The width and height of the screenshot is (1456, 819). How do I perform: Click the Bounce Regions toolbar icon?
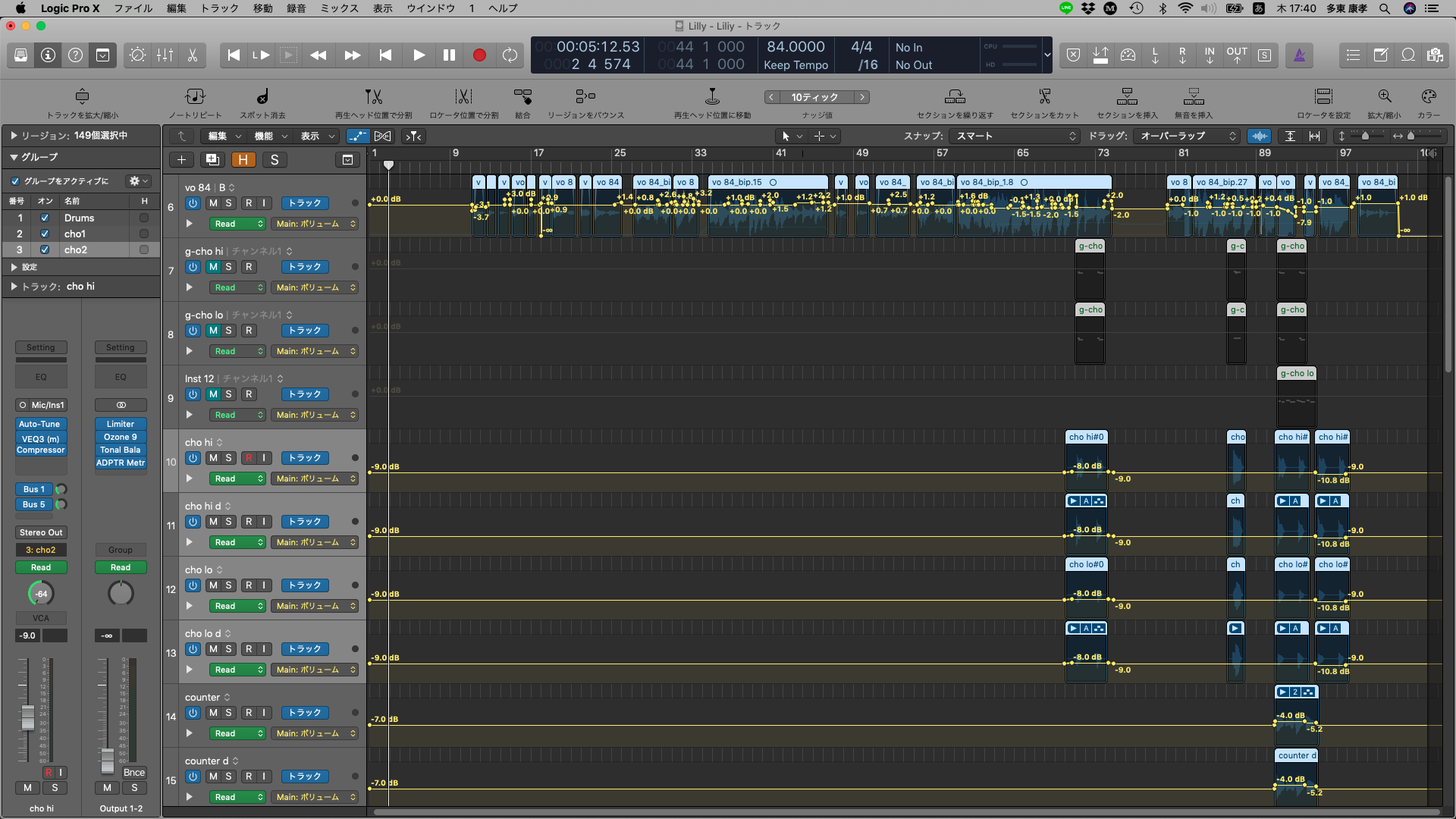[585, 97]
